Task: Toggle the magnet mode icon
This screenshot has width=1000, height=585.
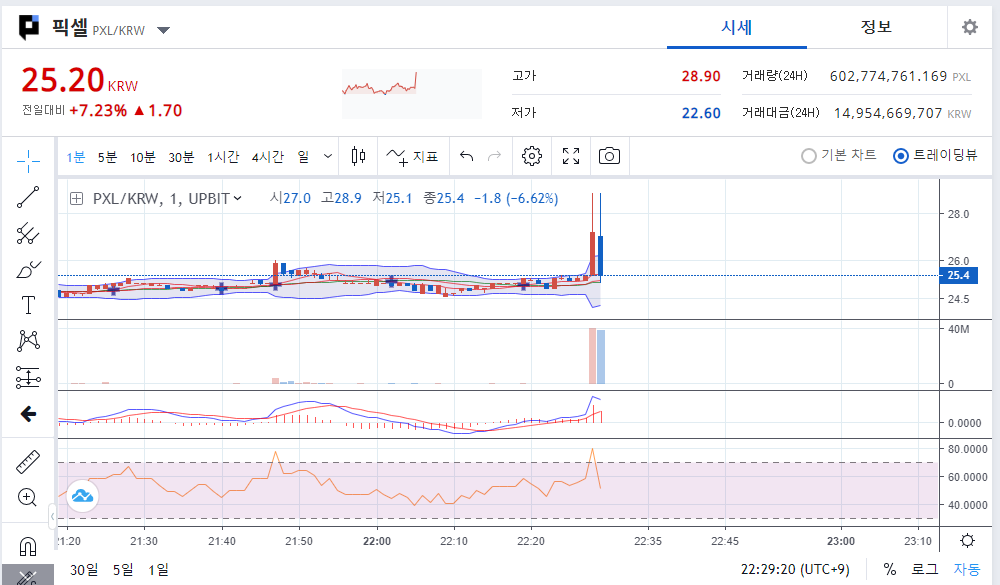Action: click(x=28, y=546)
